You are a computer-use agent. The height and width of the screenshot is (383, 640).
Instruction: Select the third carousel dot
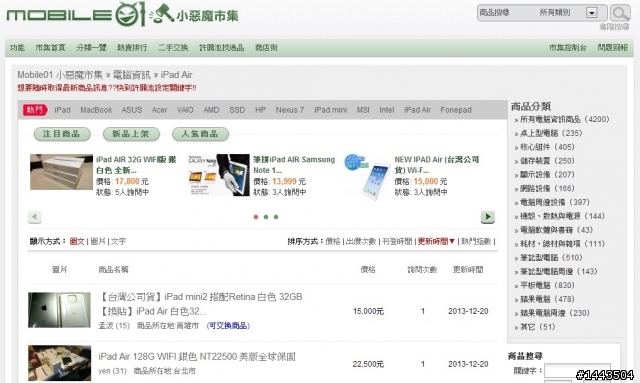point(276,217)
